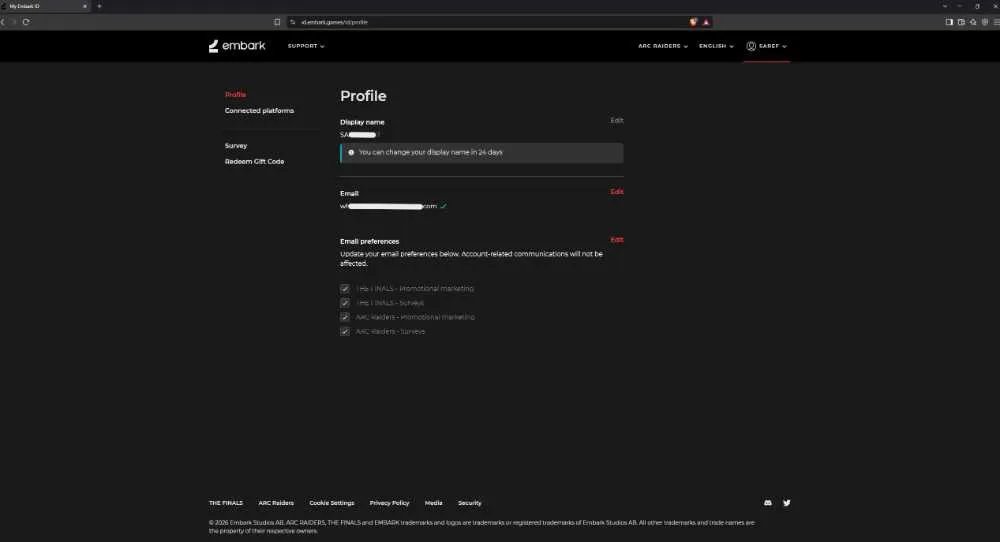Viewport: 1000px width, 542px height.
Task: Open ARC Raiders footer link
Action: coord(276,503)
